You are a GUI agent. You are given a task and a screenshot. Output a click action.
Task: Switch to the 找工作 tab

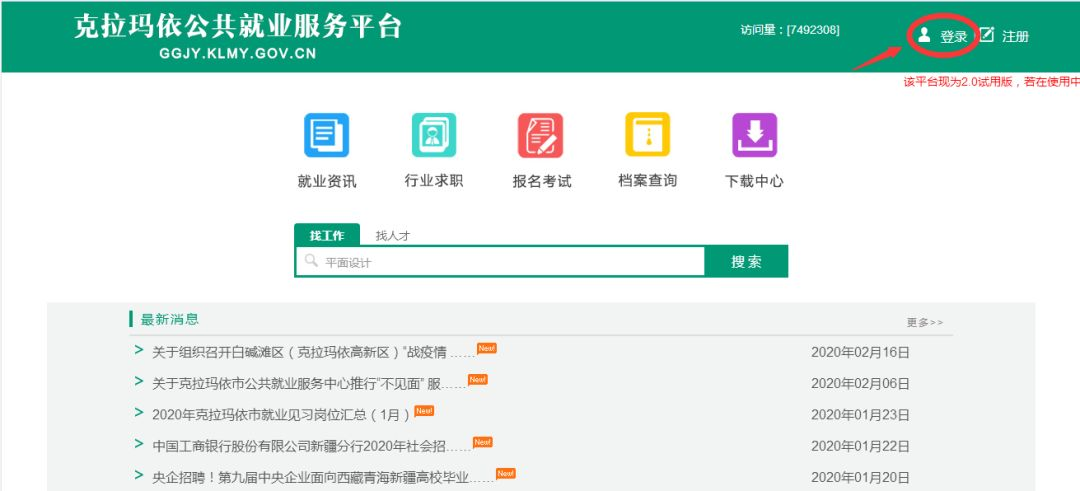click(x=326, y=235)
